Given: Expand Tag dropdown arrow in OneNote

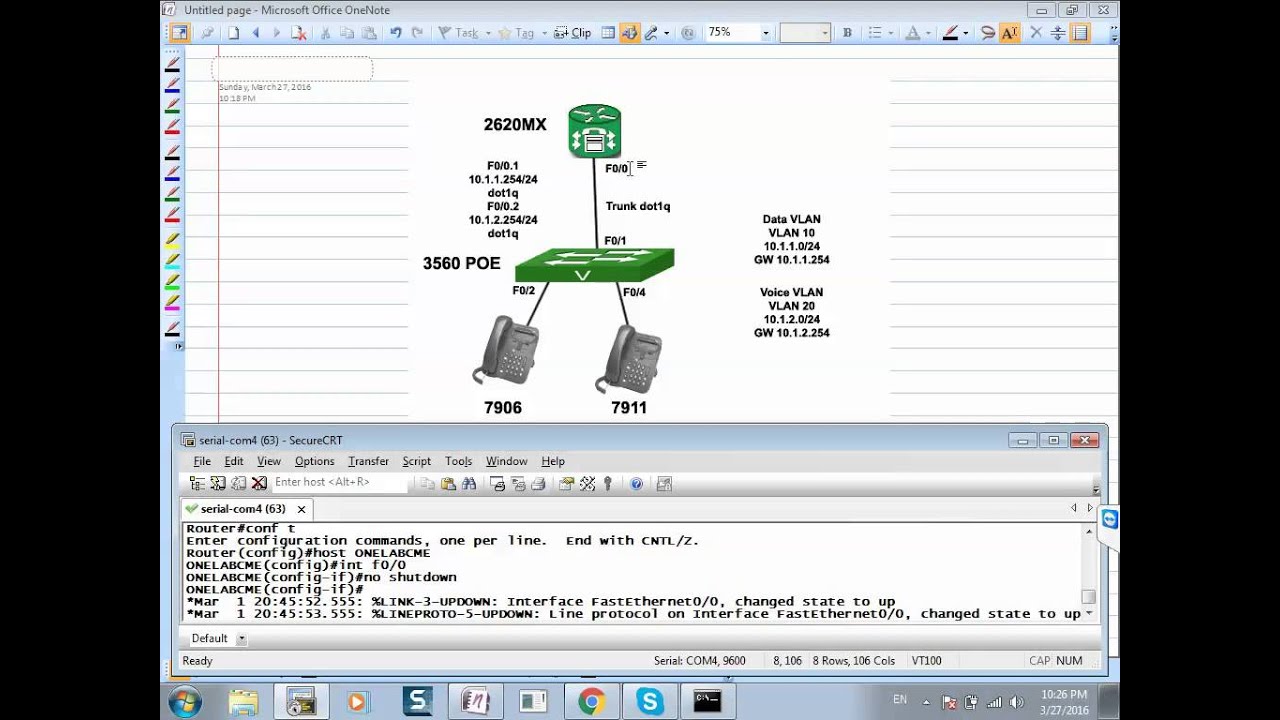Looking at the screenshot, I should point(543,33).
